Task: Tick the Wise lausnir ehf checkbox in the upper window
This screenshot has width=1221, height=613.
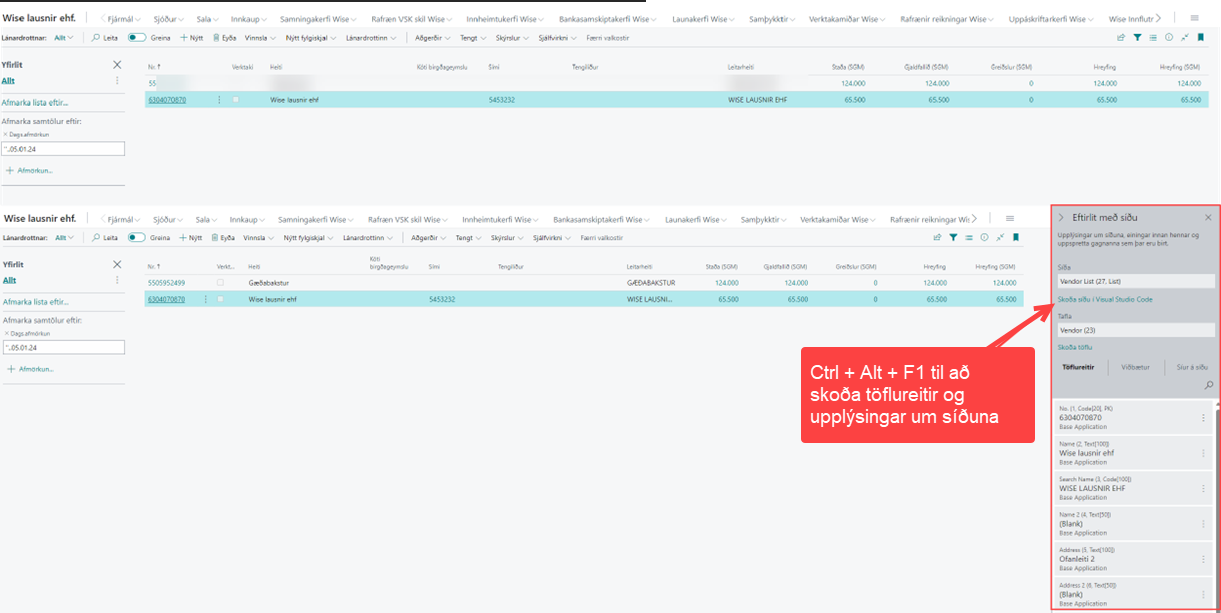Action: [x=236, y=100]
